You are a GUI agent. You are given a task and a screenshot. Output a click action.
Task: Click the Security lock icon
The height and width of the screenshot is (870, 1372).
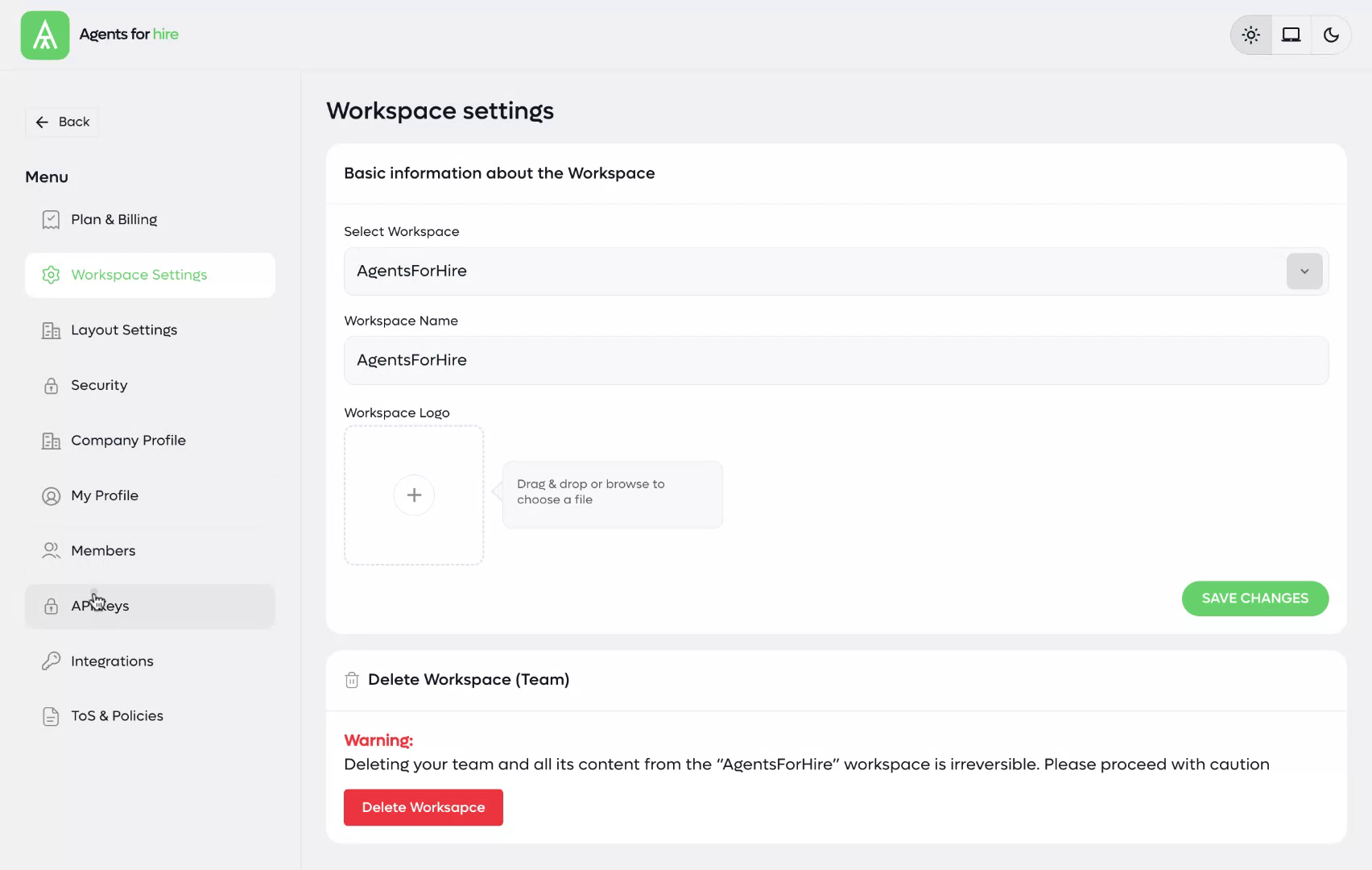(51, 386)
